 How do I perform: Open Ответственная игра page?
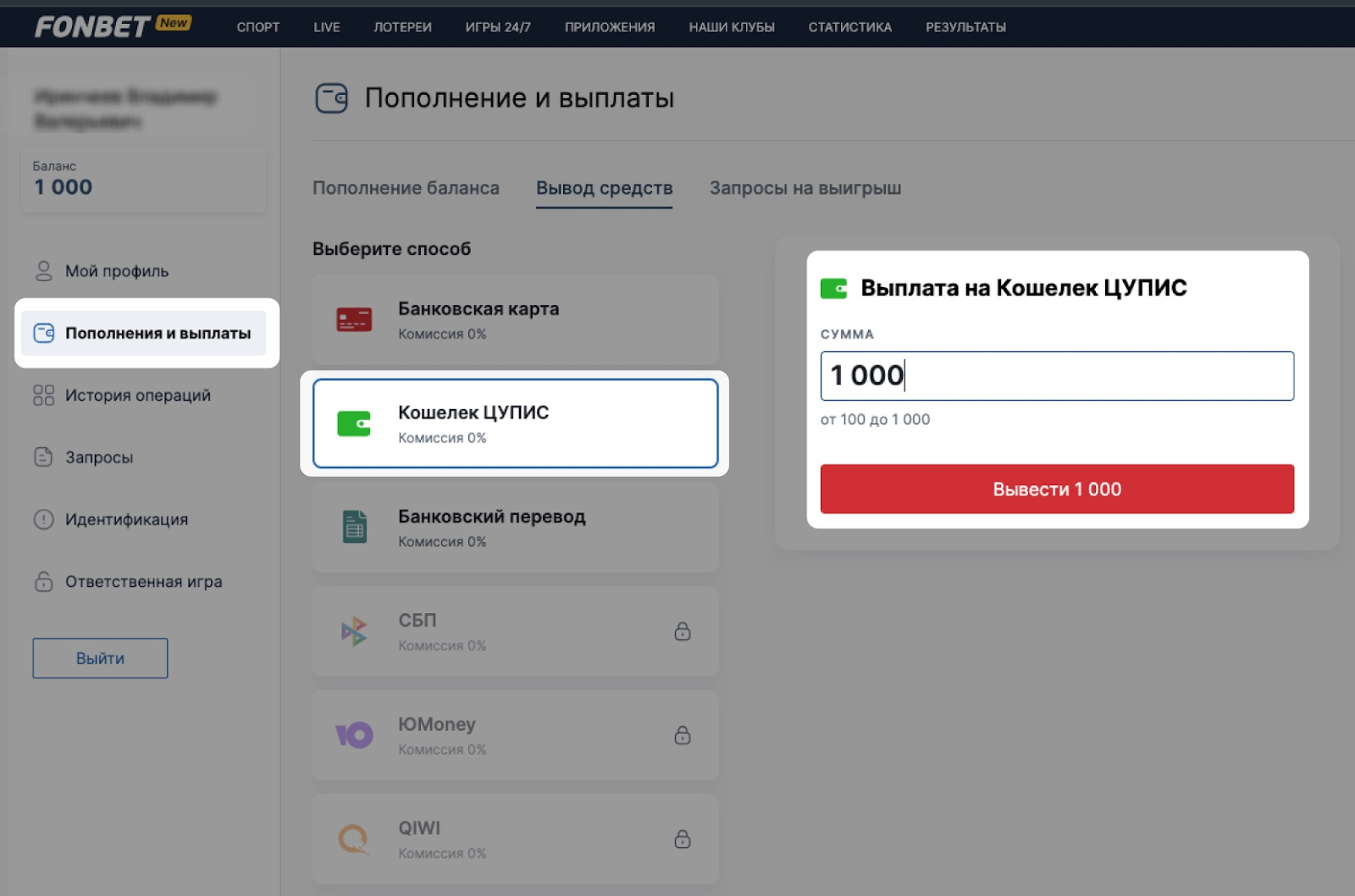[x=143, y=582]
